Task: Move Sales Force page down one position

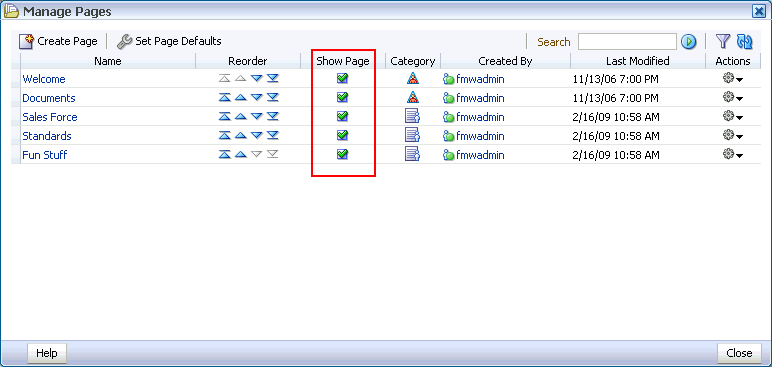Action: pos(257,117)
